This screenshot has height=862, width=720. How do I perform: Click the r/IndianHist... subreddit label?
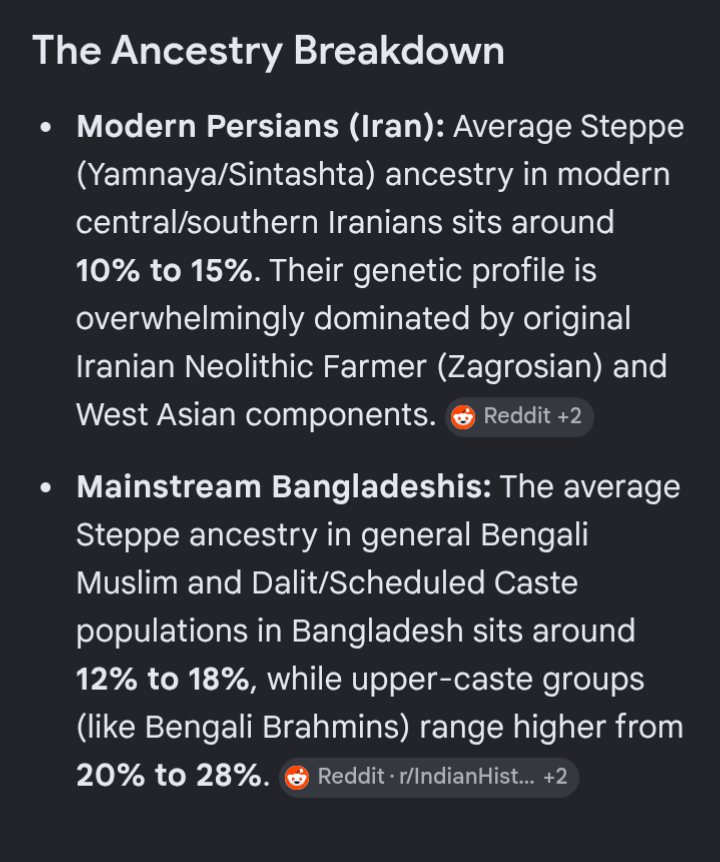(467, 777)
